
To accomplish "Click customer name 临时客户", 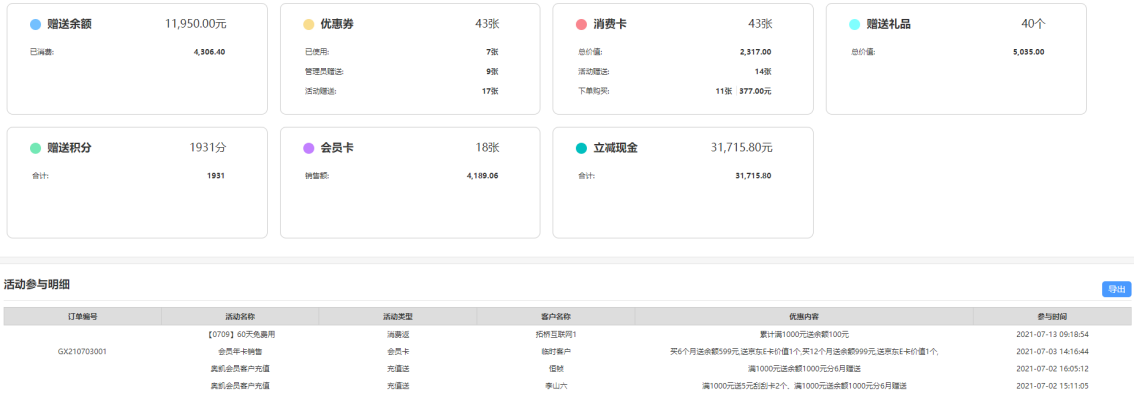I will [556, 352].
